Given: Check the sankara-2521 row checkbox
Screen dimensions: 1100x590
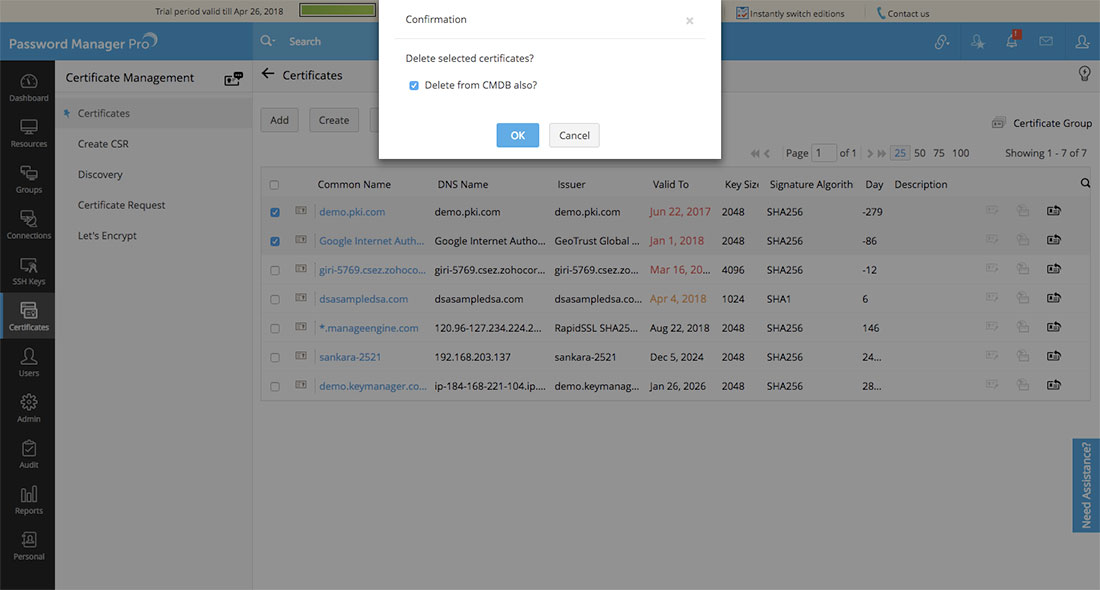Looking at the screenshot, I should (275, 358).
